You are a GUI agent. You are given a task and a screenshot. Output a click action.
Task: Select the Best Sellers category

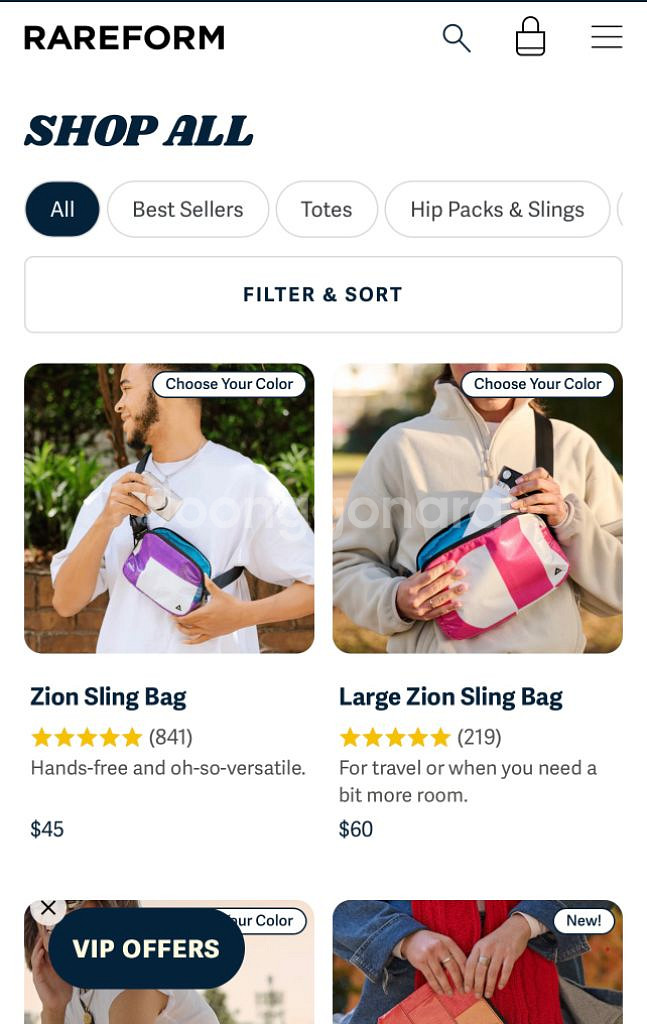[188, 209]
